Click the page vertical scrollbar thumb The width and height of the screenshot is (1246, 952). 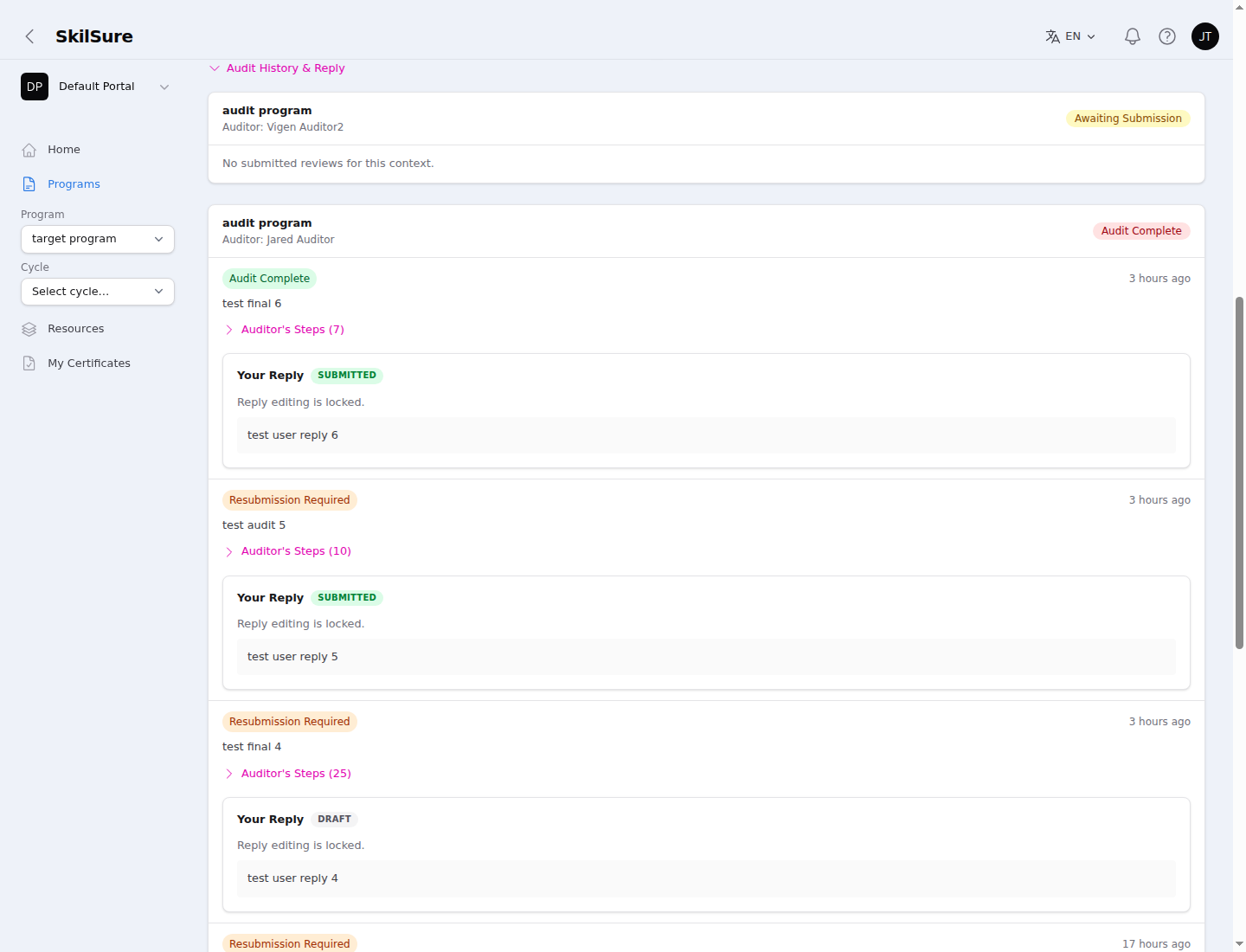(1239, 473)
